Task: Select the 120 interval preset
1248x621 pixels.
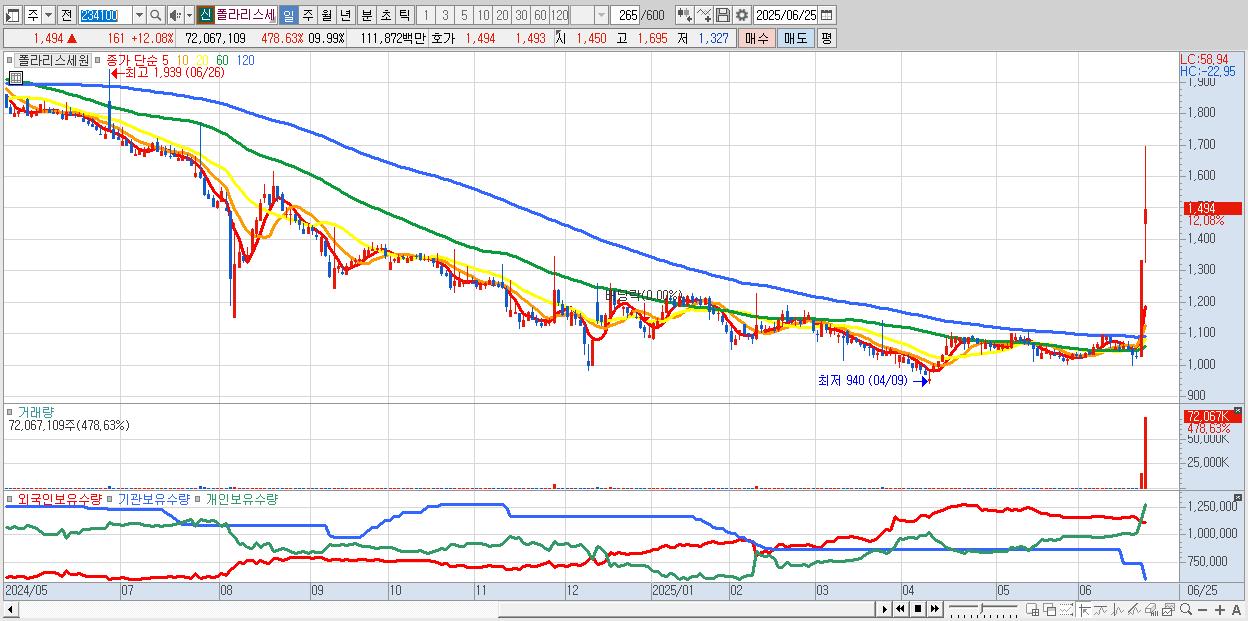Action: pos(559,15)
